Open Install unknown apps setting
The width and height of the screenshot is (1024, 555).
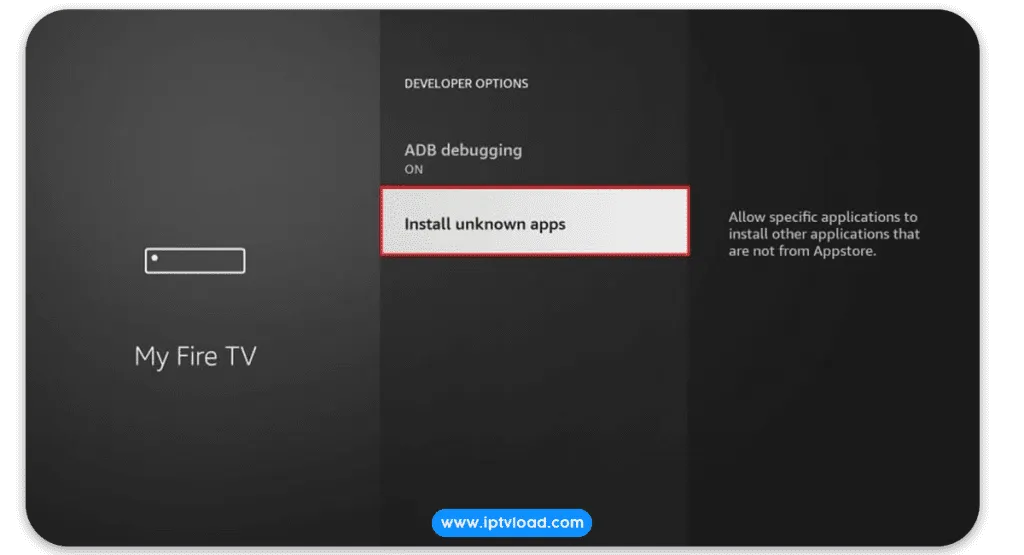click(535, 221)
